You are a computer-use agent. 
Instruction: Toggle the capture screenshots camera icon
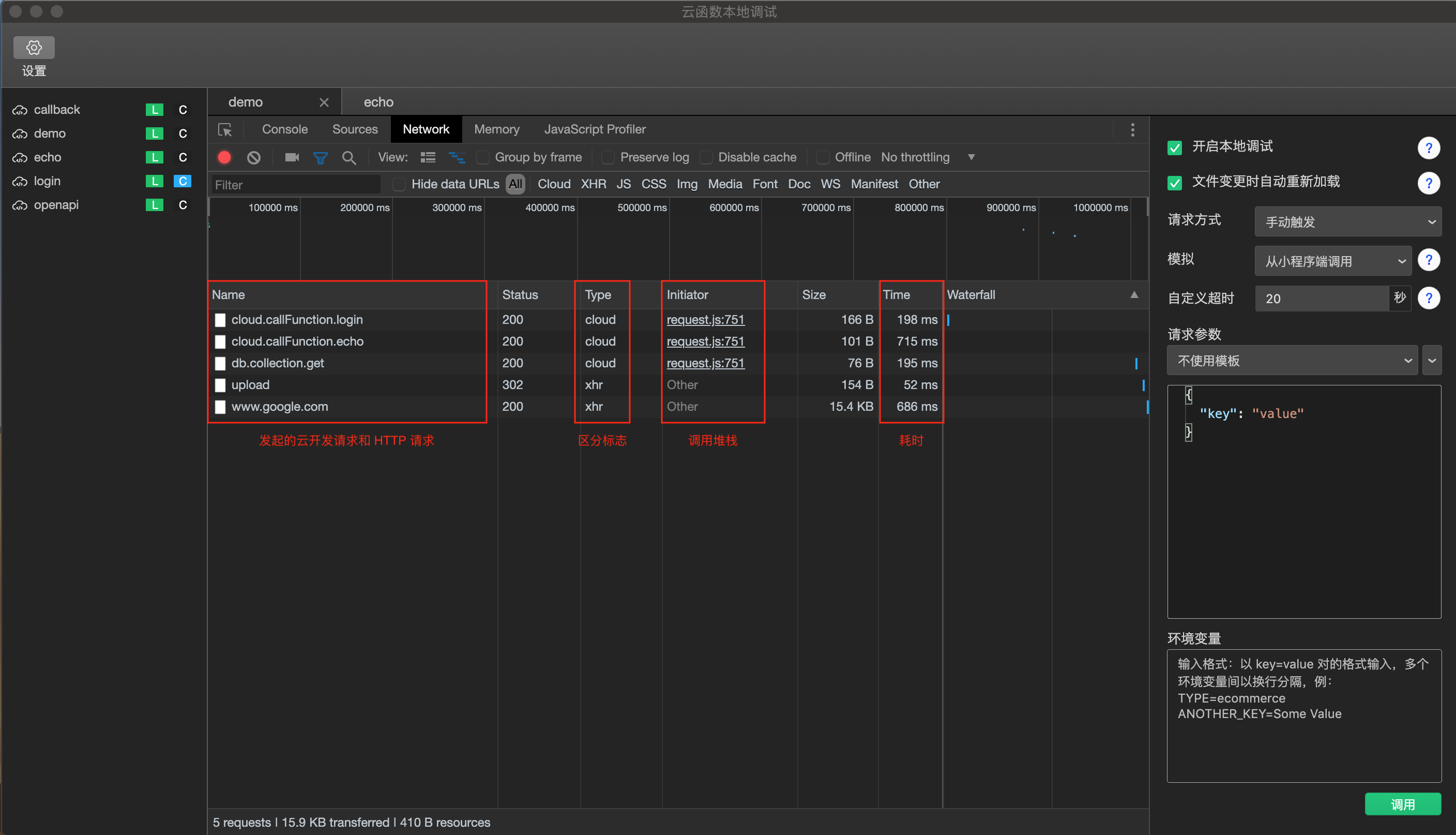coord(292,157)
